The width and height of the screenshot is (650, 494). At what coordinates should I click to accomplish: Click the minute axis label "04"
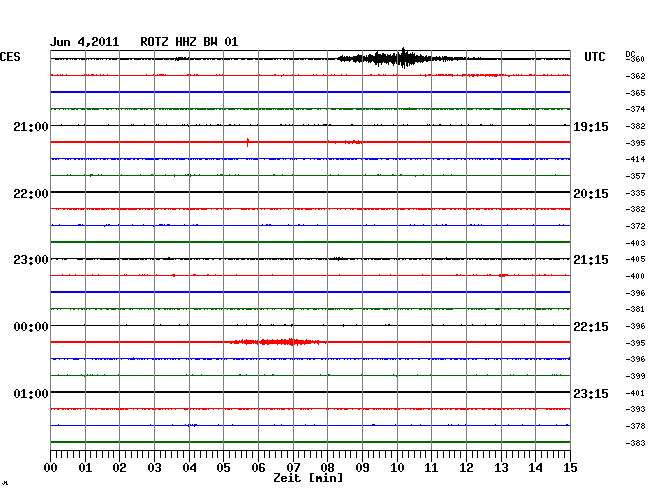[x=189, y=468]
